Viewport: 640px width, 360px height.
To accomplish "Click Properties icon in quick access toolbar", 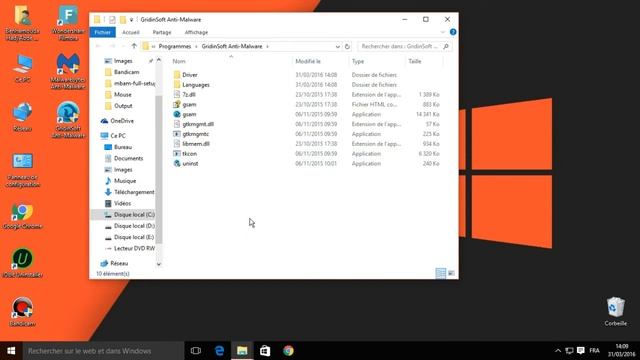I will click(x=112, y=20).
